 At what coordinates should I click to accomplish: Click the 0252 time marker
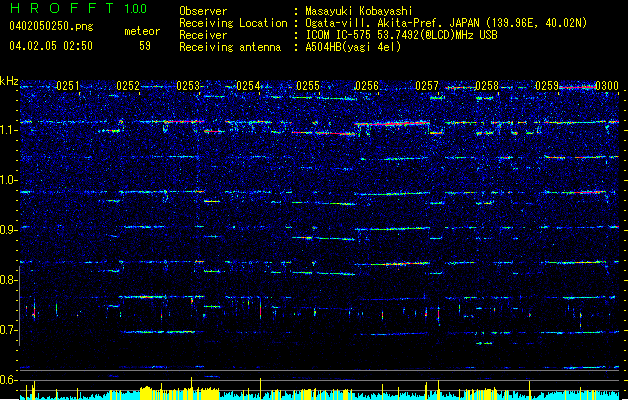(x=128, y=86)
